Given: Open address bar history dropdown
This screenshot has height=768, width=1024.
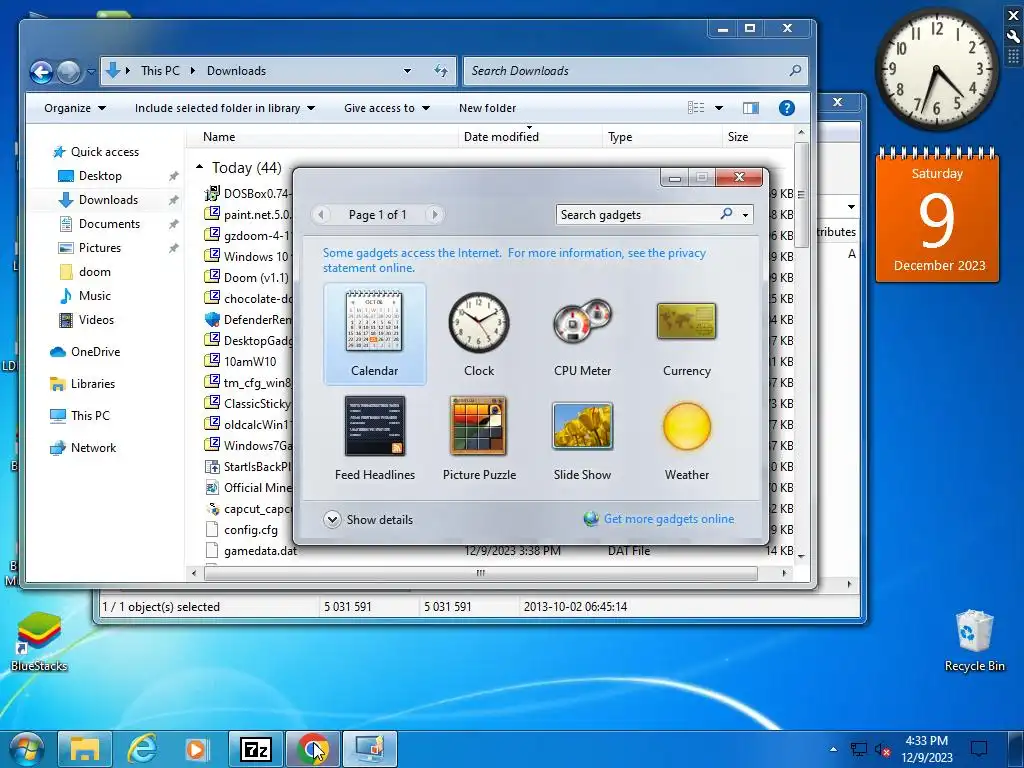Looking at the screenshot, I should click(x=408, y=71).
